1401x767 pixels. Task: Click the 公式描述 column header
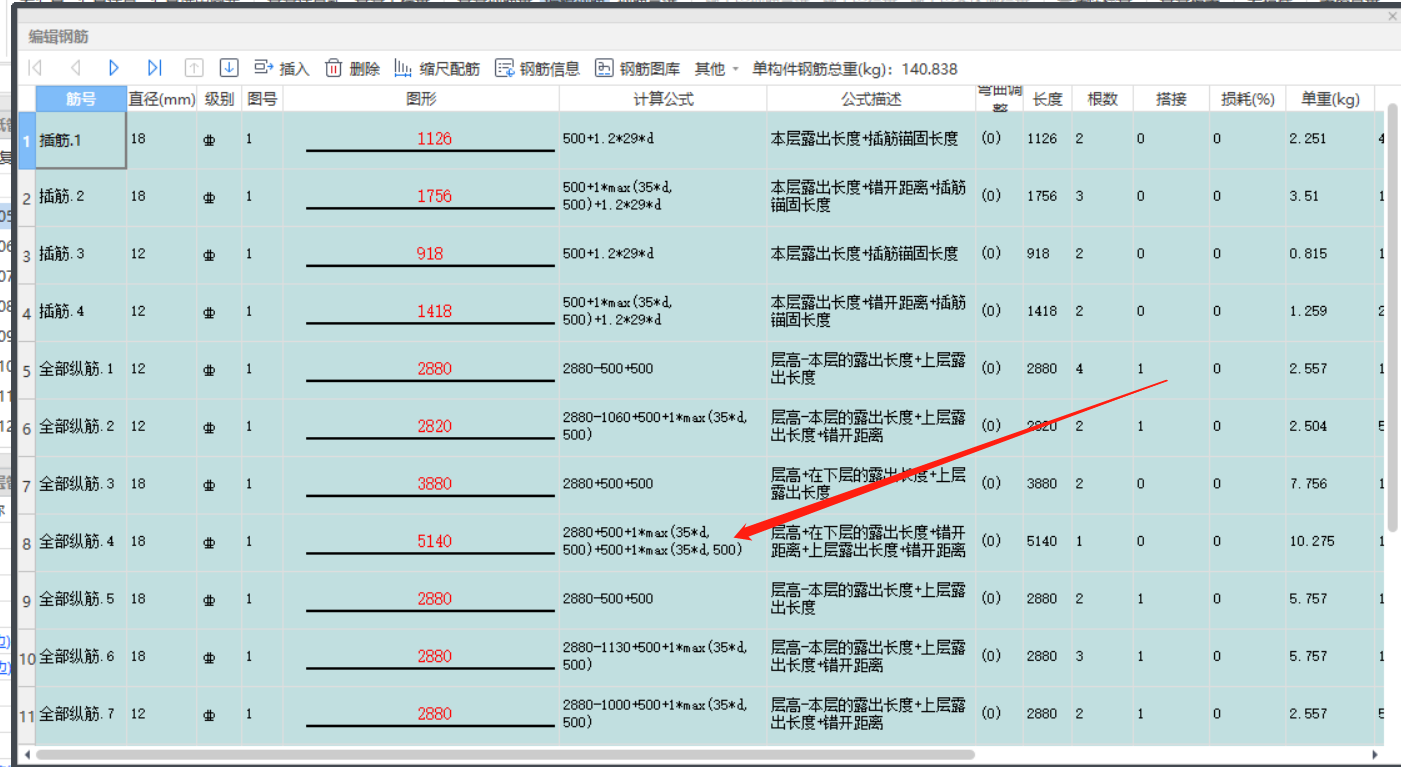(871, 98)
